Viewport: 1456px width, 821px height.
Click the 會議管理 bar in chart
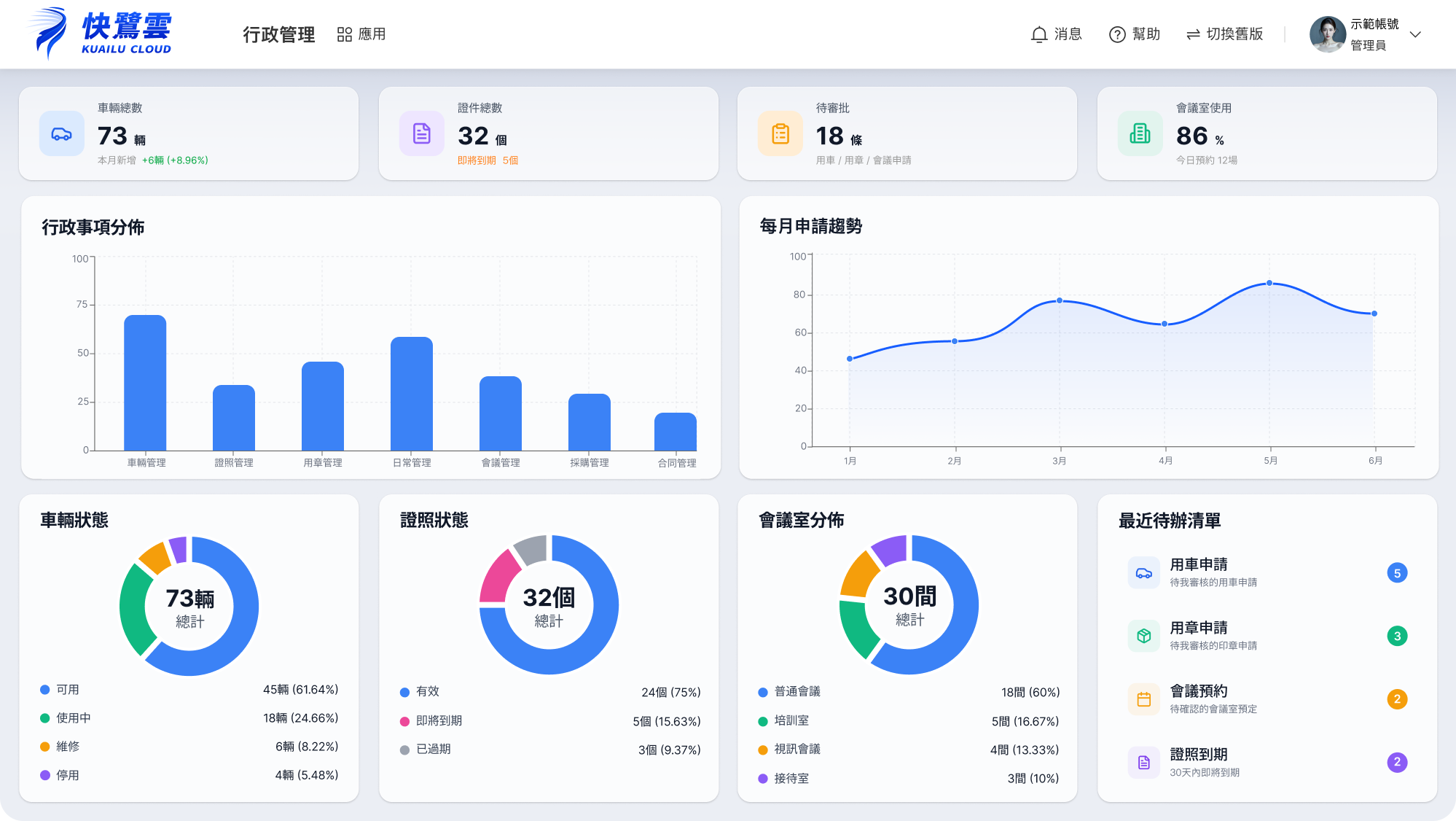click(501, 413)
